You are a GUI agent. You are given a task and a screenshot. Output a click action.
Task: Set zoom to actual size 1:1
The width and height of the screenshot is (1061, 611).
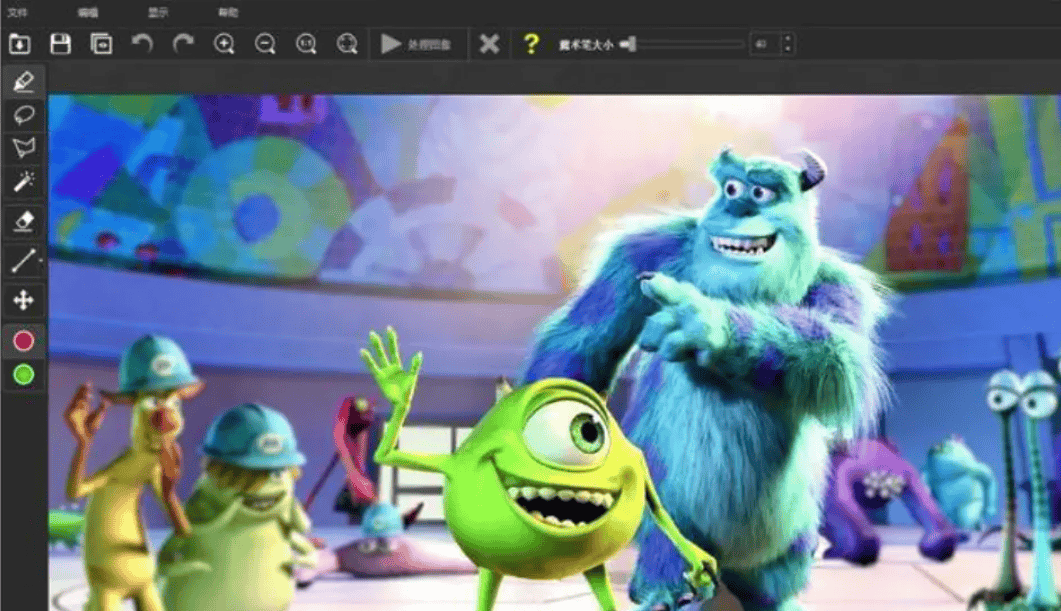[x=306, y=44]
